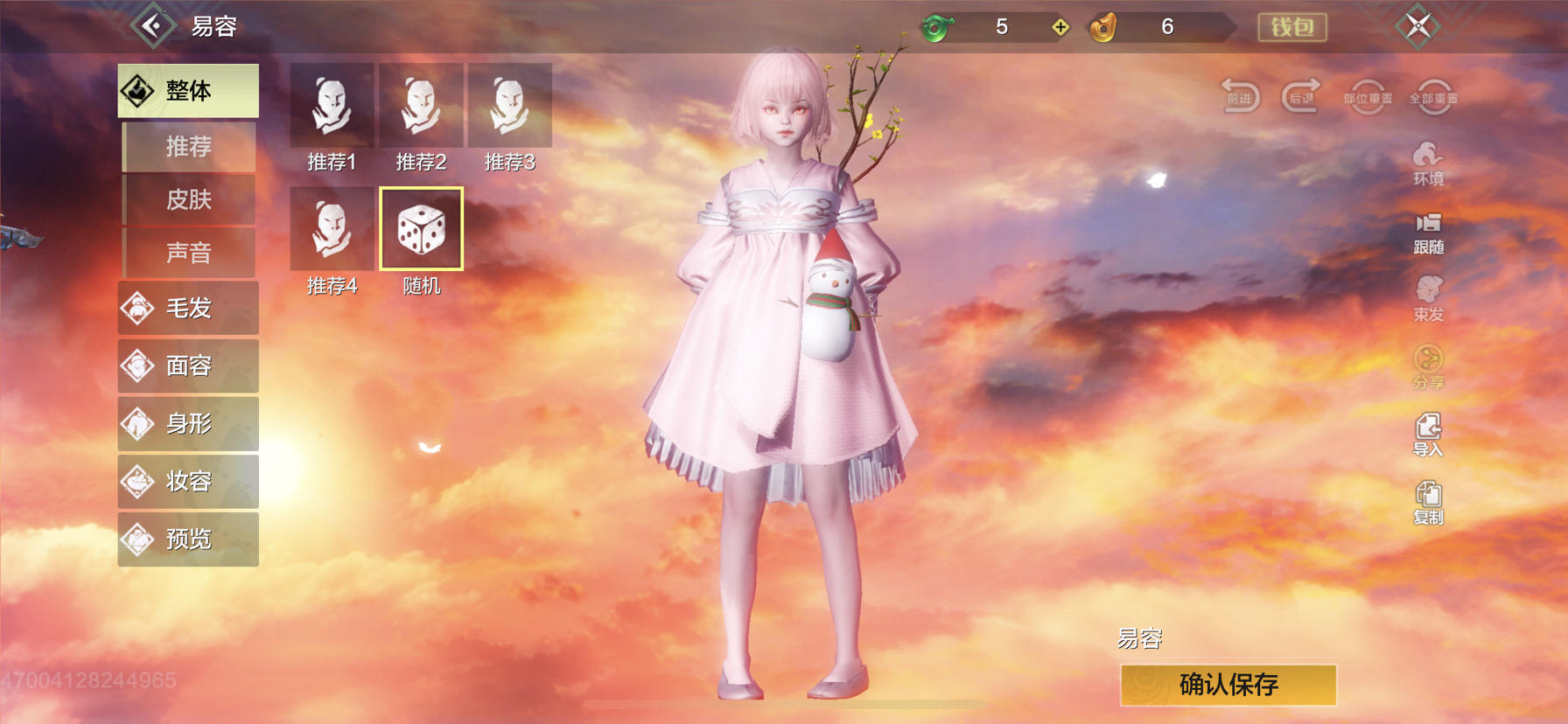Click the 分享 share icon
Viewport: 1568px width, 724px height.
pyautogui.click(x=1428, y=367)
